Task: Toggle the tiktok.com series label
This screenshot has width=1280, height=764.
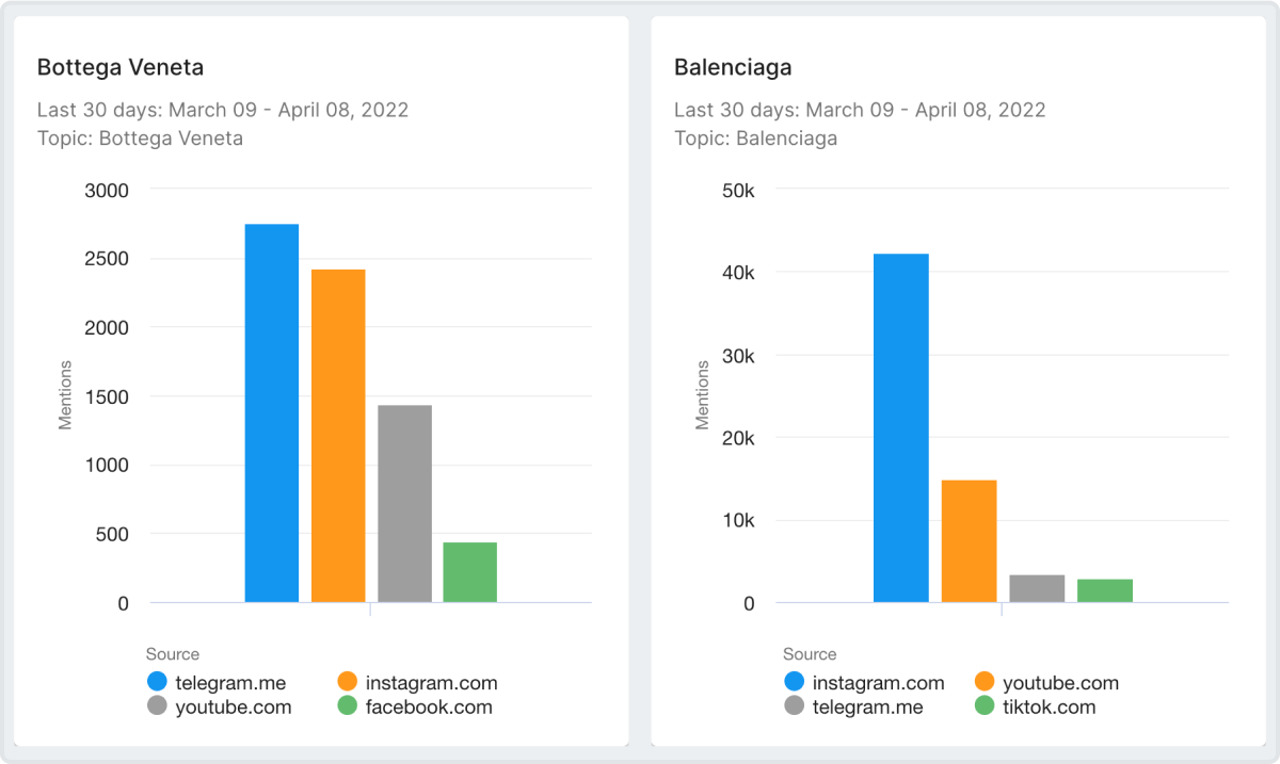Action: (x=1049, y=707)
